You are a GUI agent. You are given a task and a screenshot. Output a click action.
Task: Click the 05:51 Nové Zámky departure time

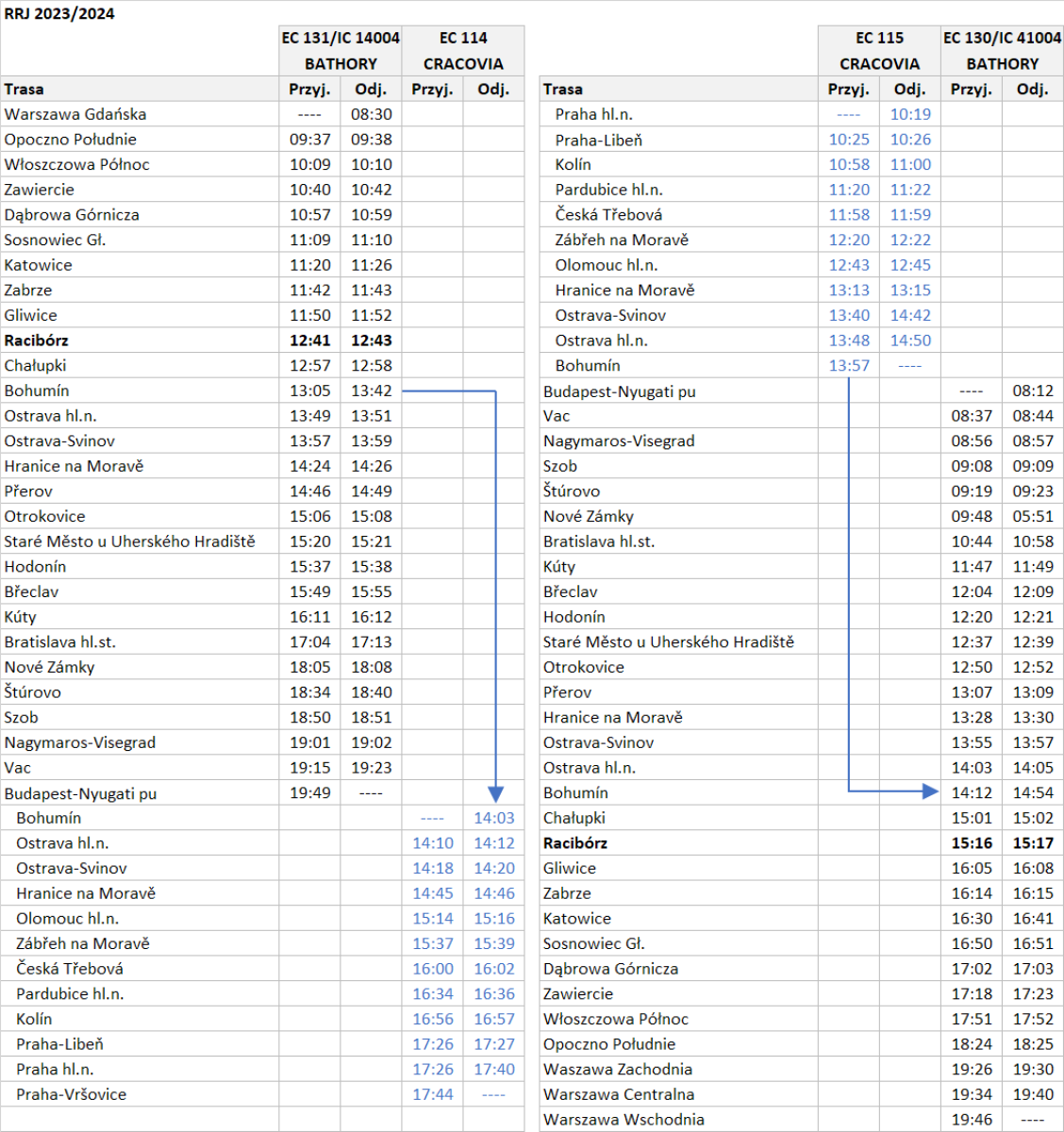pos(1033,516)
